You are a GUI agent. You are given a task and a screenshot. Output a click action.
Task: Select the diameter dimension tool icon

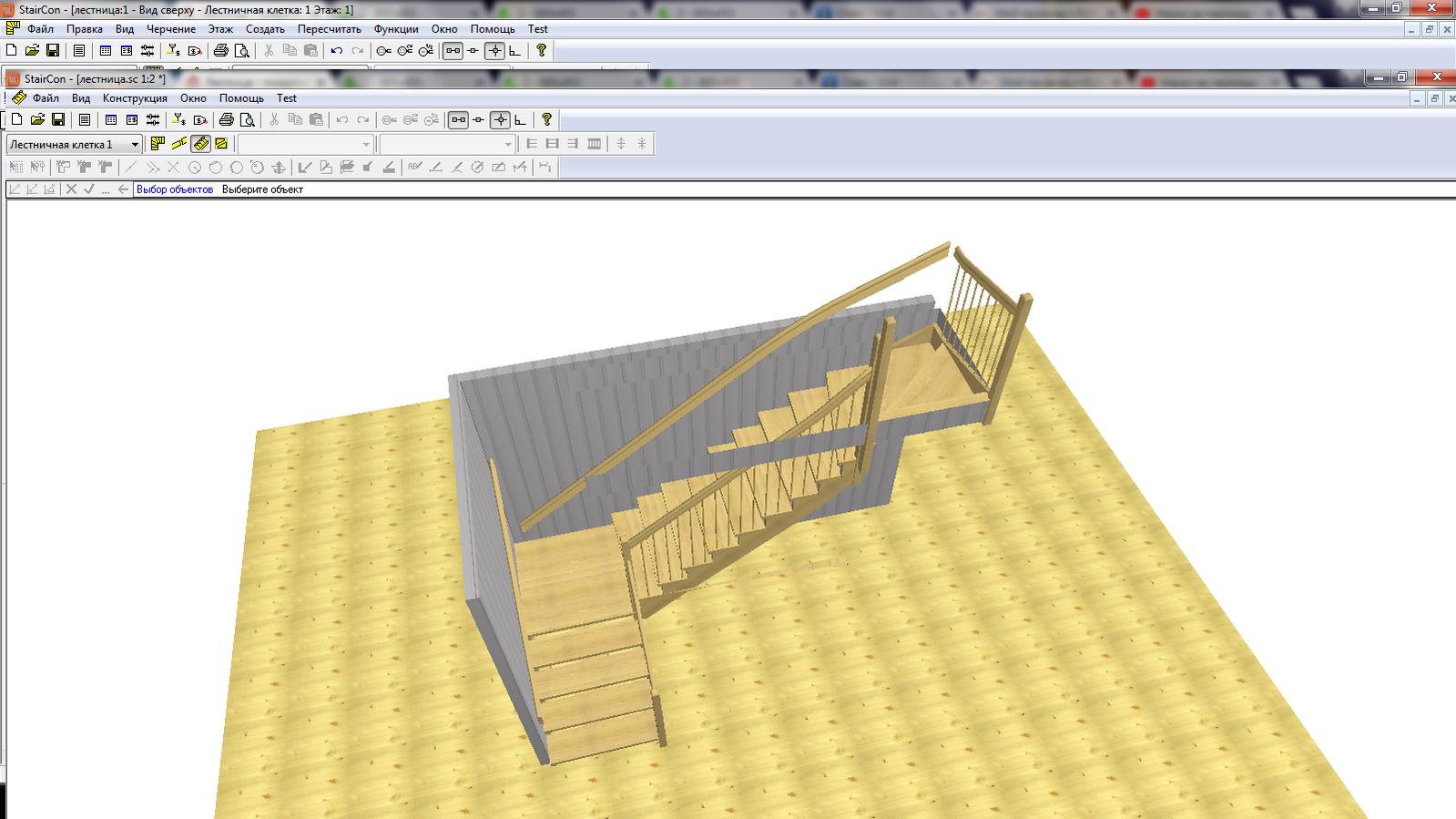[x=477, y=167]
